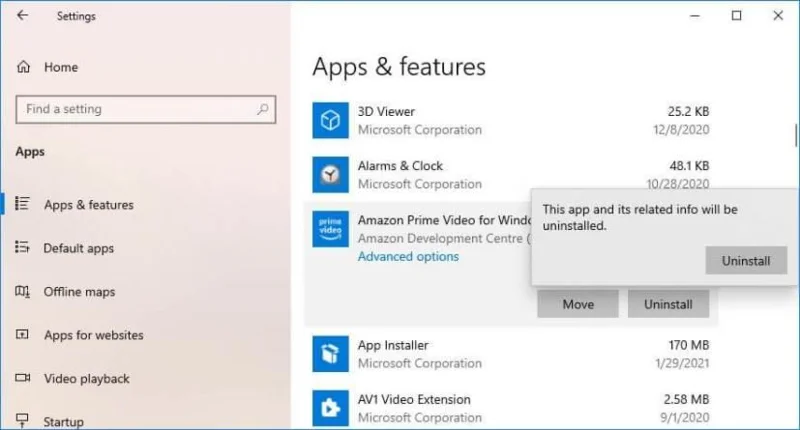The width and height of the screenshot is (800, 430).
Task: Select the 3D Viewer name text
Action: [x=386, y=111]
